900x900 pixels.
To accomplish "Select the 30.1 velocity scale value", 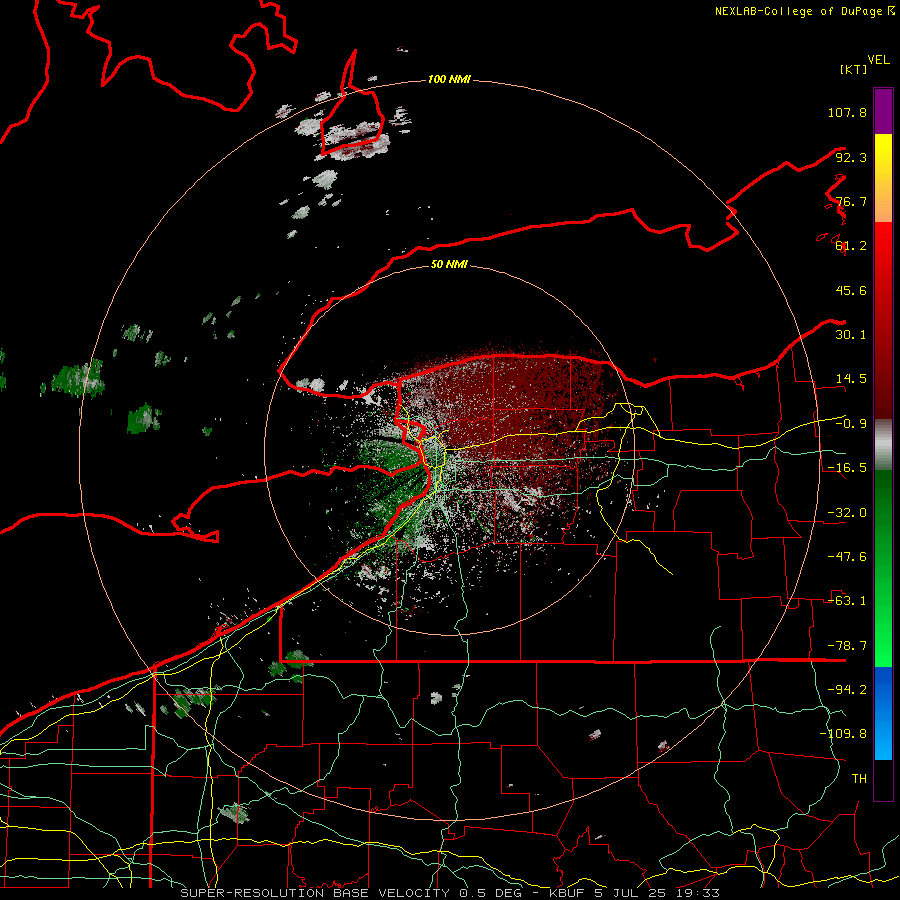I will [851, 335].
